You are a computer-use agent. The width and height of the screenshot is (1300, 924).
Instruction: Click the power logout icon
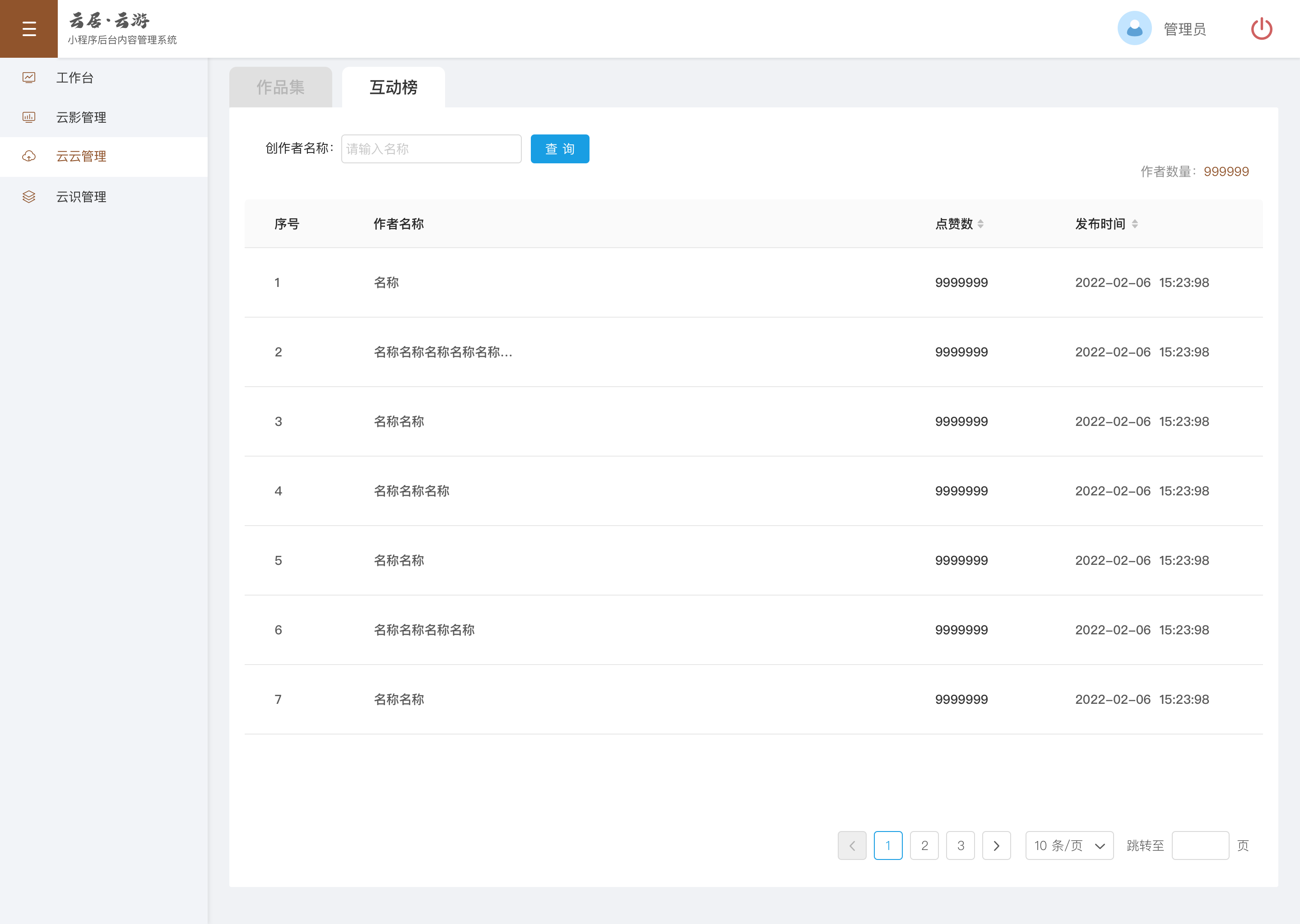click(1261, 28)
